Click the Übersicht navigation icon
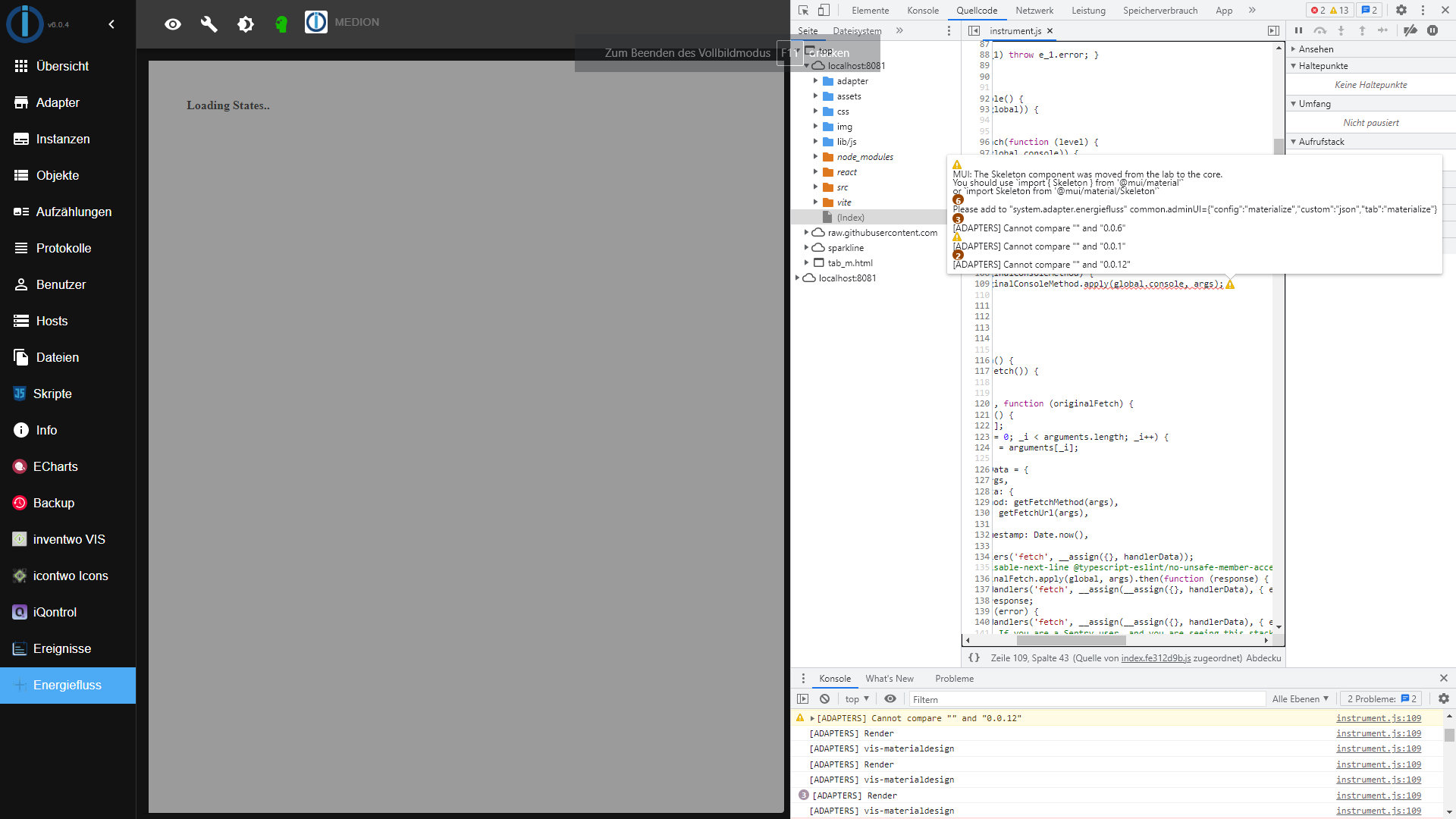 click(20, 66)
